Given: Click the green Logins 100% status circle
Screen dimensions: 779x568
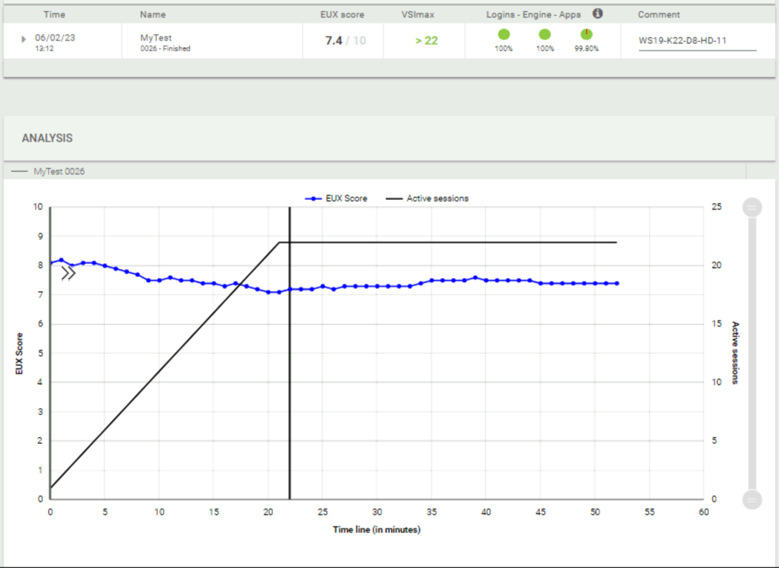Looking at the screenshot, I should pyautogui.click(x=504, y=35).
